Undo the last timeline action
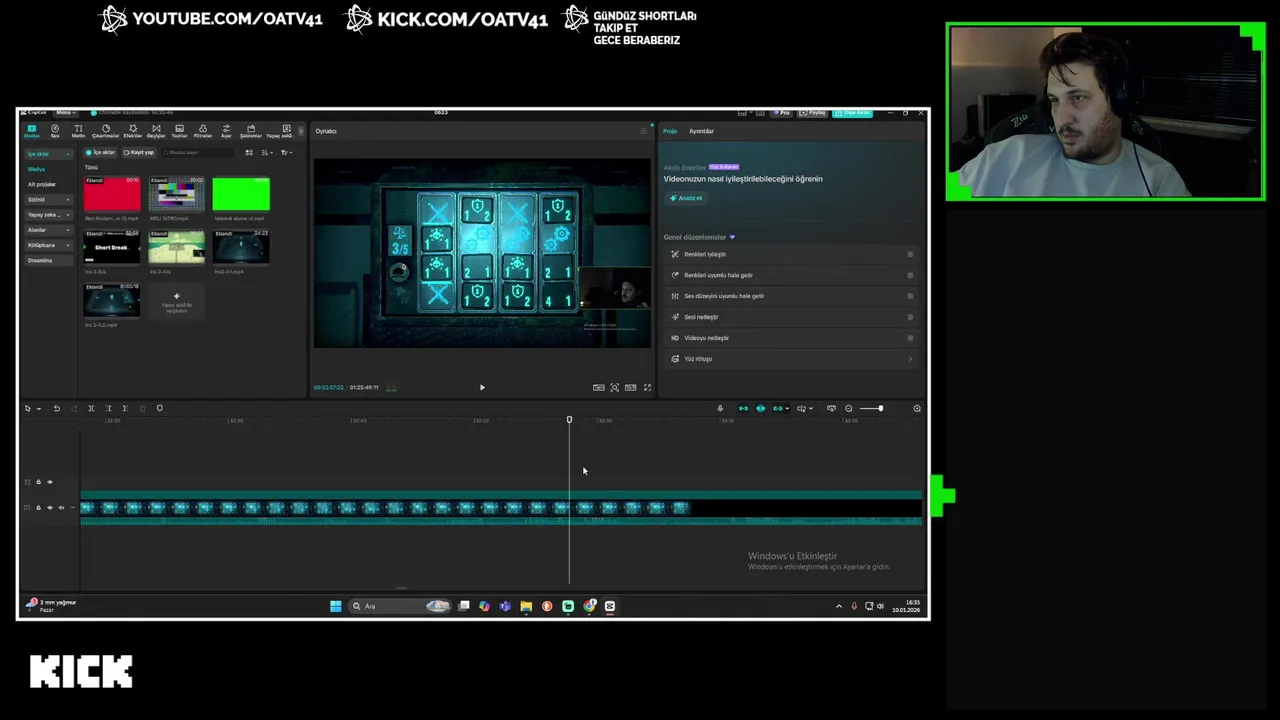1280x720 pixels. 56,408
